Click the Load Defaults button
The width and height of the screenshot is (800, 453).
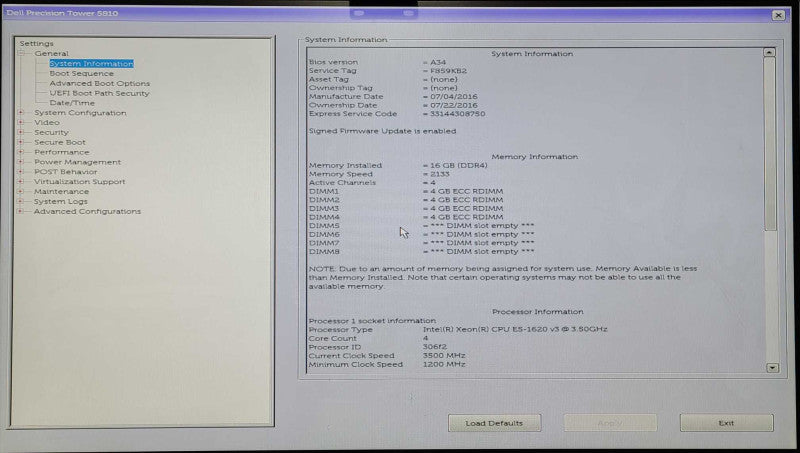[x=494, y=423]
